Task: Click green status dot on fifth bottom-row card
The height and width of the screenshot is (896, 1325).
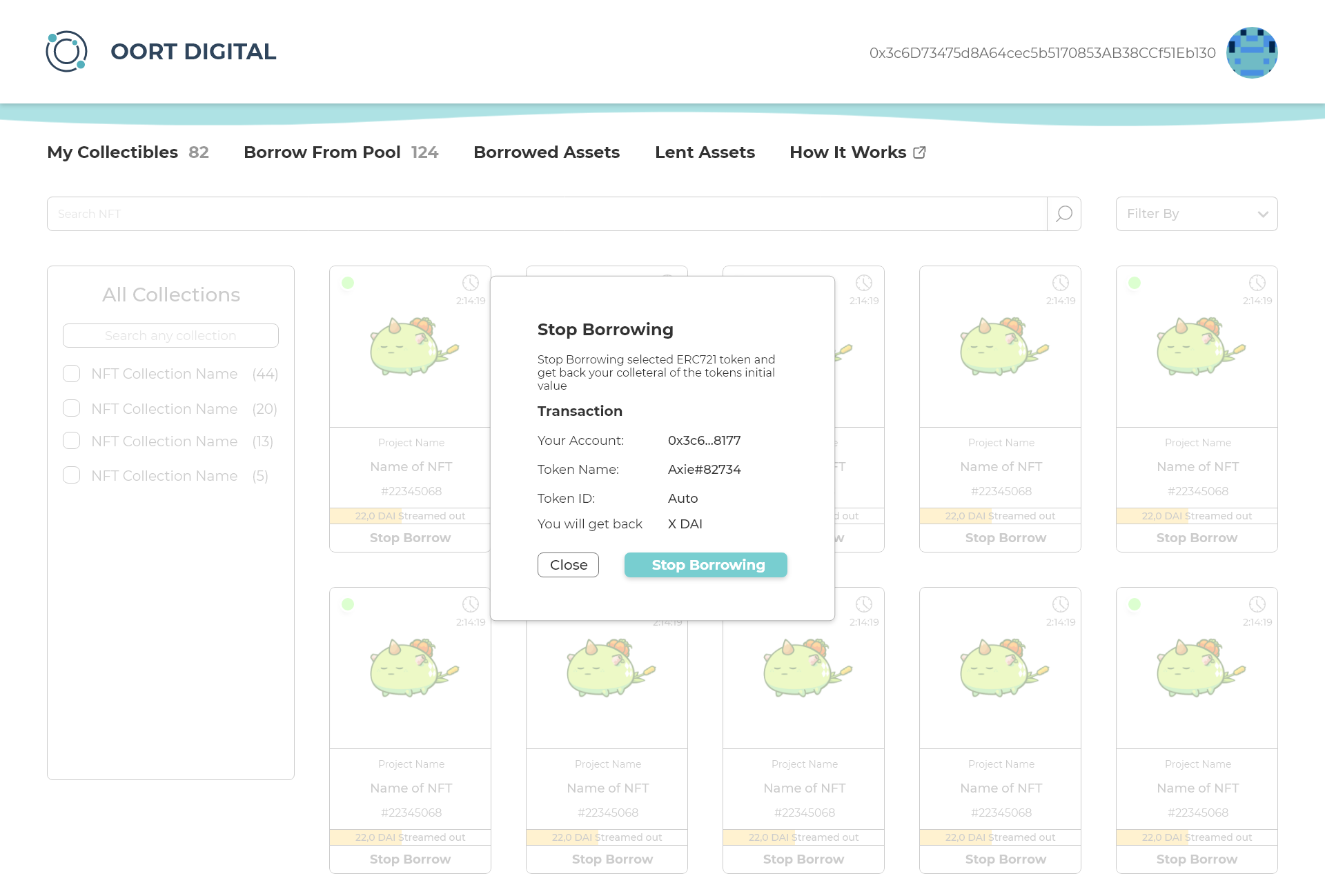Action: click(1135, 604)
